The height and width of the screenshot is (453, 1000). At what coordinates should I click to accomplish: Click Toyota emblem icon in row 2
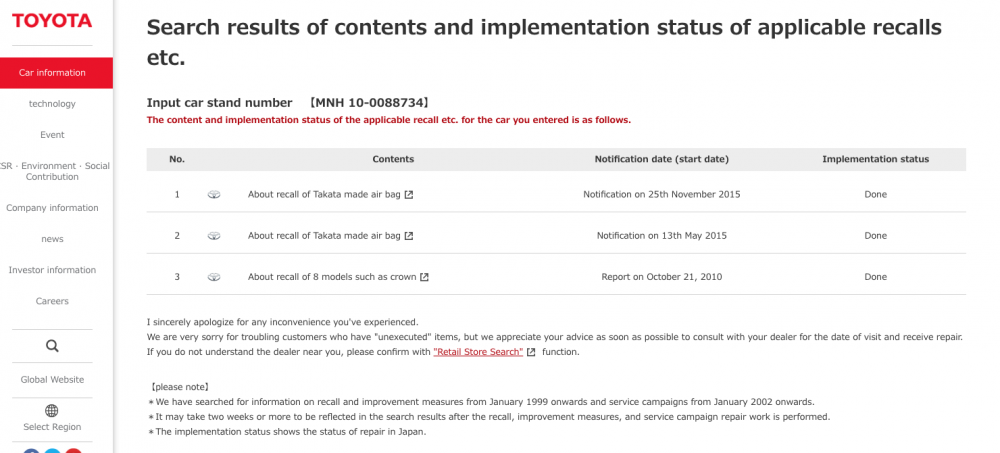tap(214, 236)
